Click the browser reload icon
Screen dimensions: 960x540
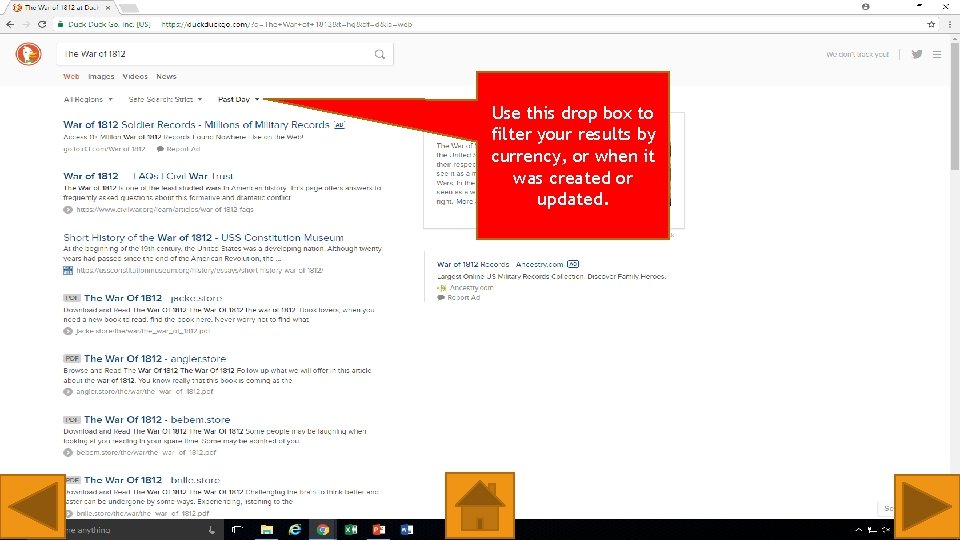pos(42,24)
